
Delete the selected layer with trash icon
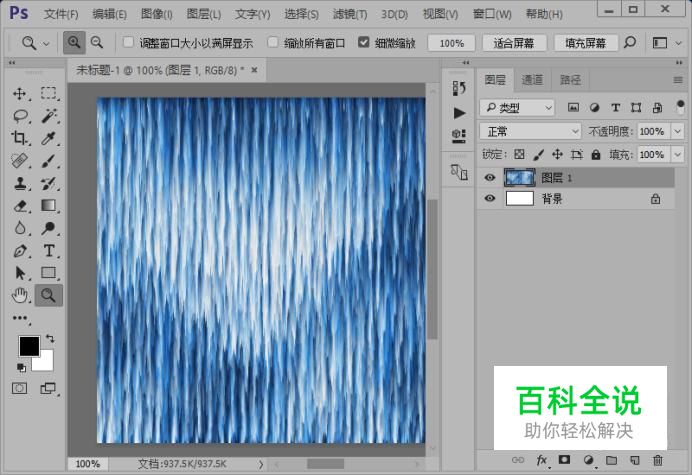click(658, 460)
